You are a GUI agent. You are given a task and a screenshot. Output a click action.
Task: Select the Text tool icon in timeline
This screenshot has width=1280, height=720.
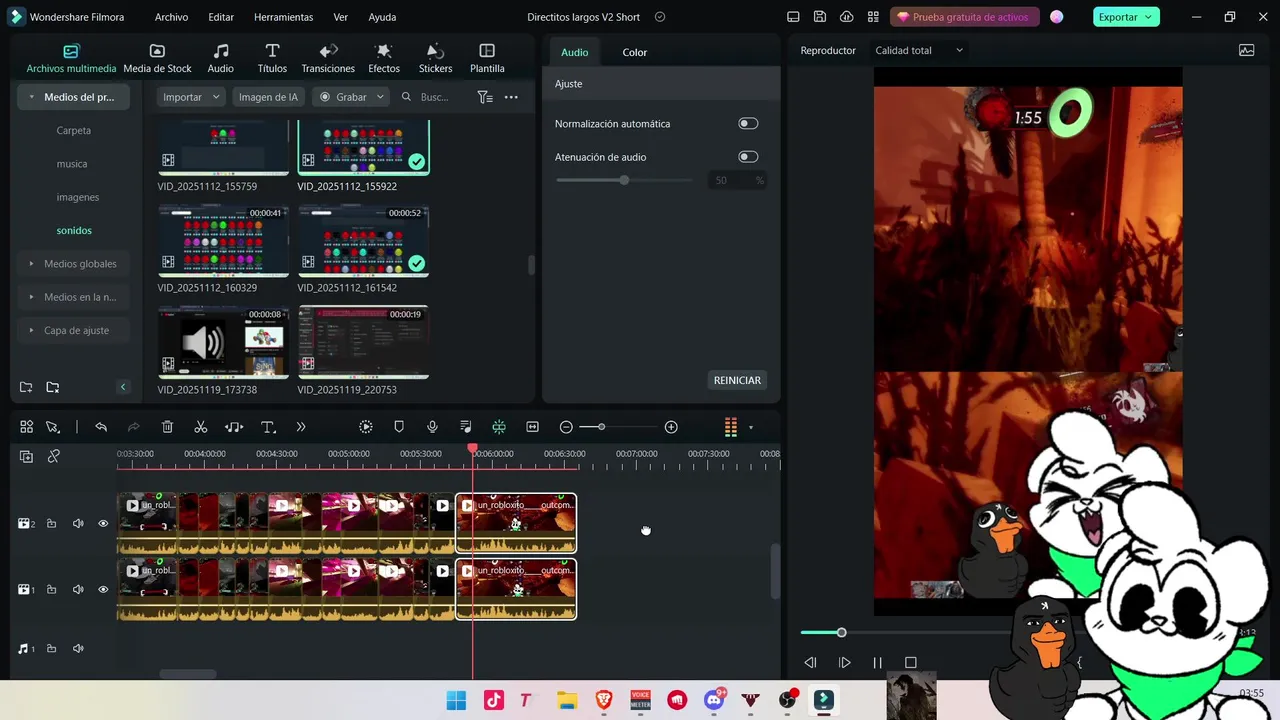[x=268, y=427]
